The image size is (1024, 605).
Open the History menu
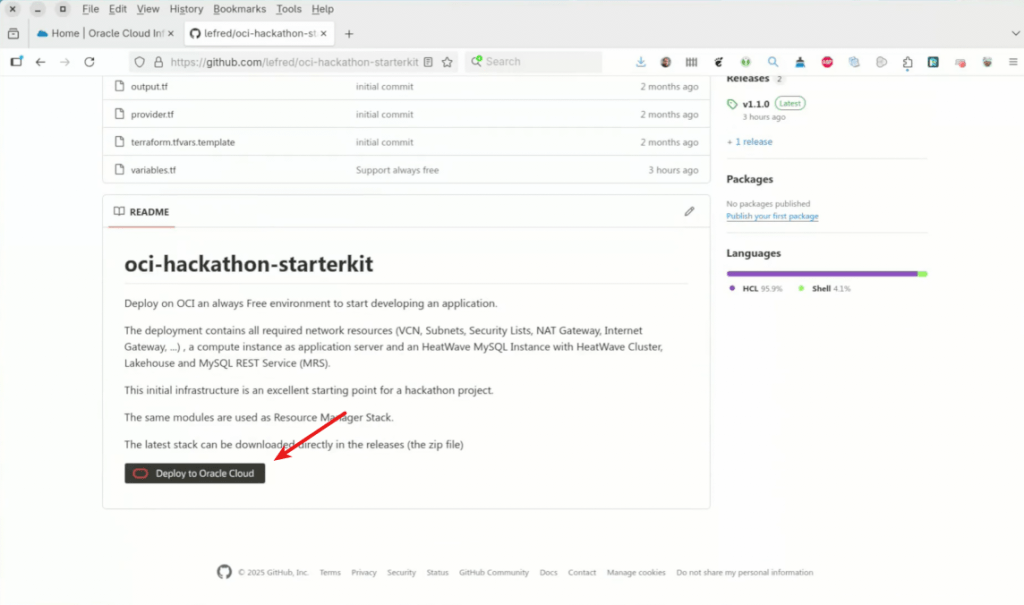tap(186, 9)
